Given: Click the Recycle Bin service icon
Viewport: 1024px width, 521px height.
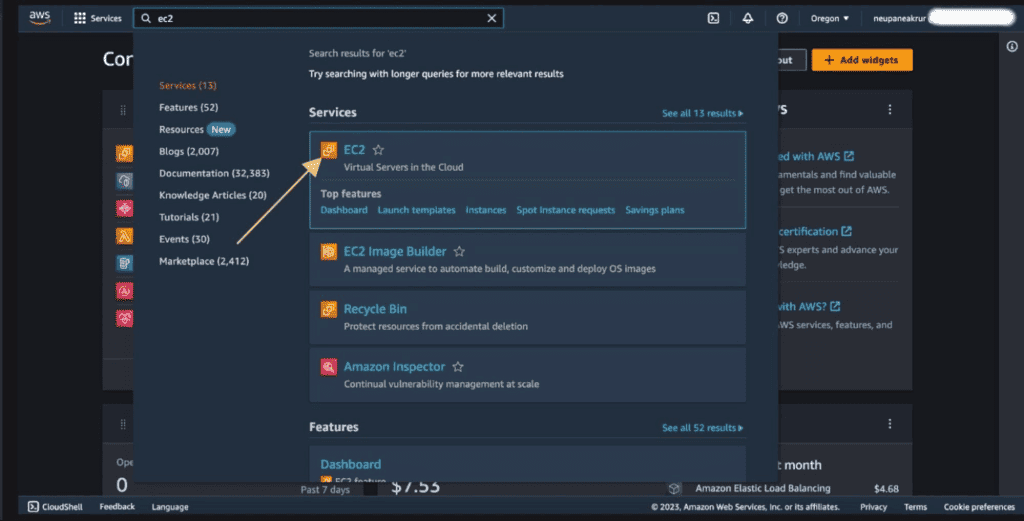Looking at the screenshot, I should [328, 309].
